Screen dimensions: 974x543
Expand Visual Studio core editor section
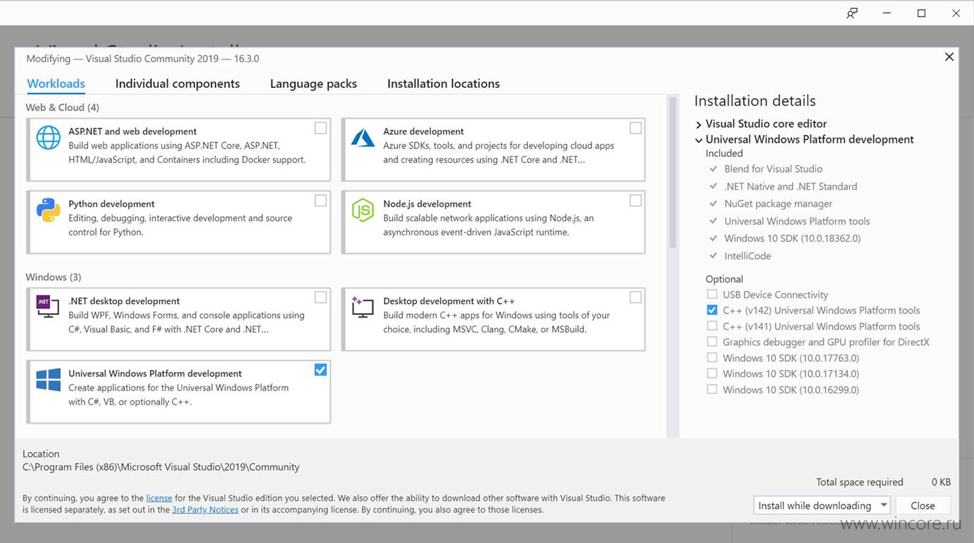click(x=699, y=124)
